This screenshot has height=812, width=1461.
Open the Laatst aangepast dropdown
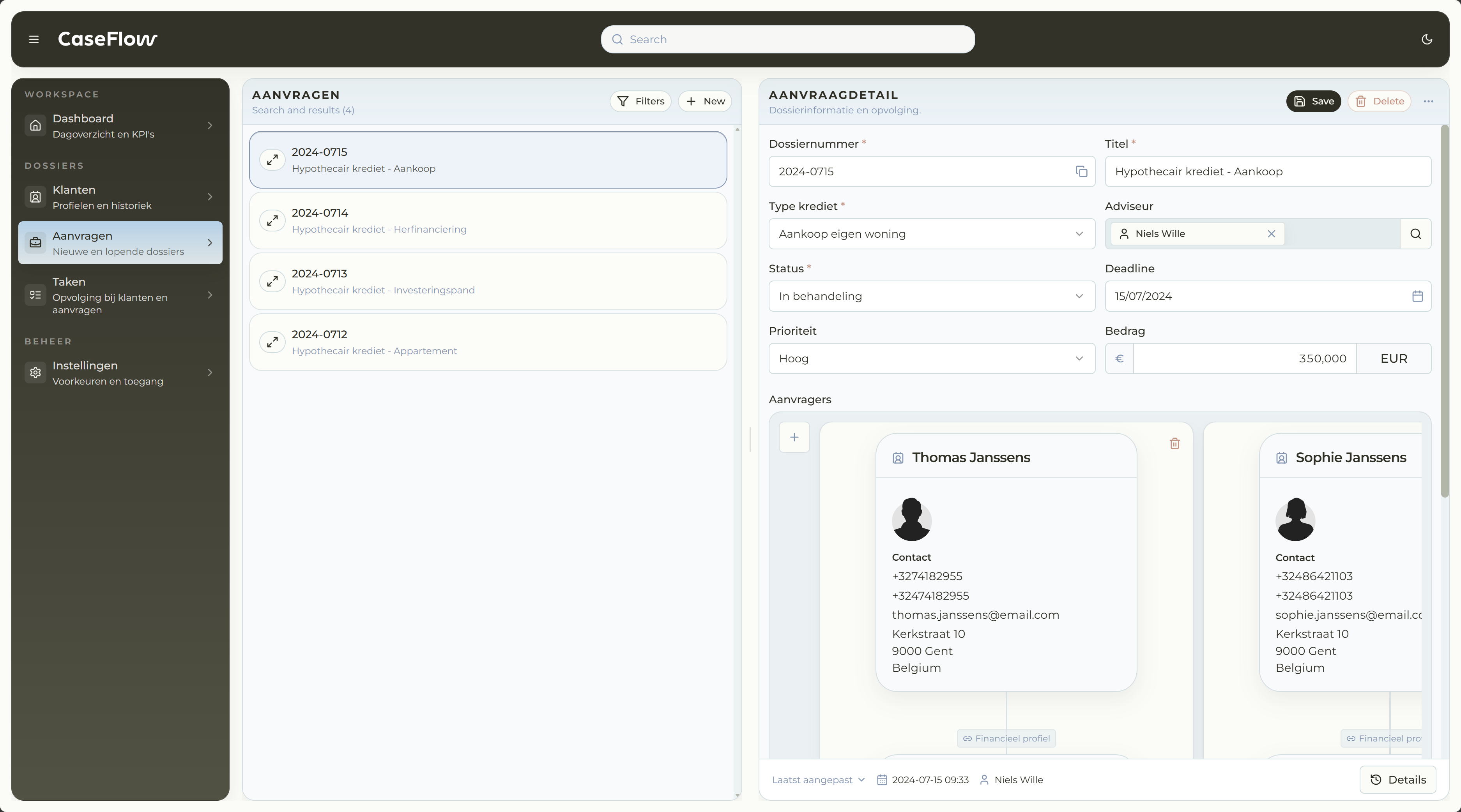tap(818, 780)
